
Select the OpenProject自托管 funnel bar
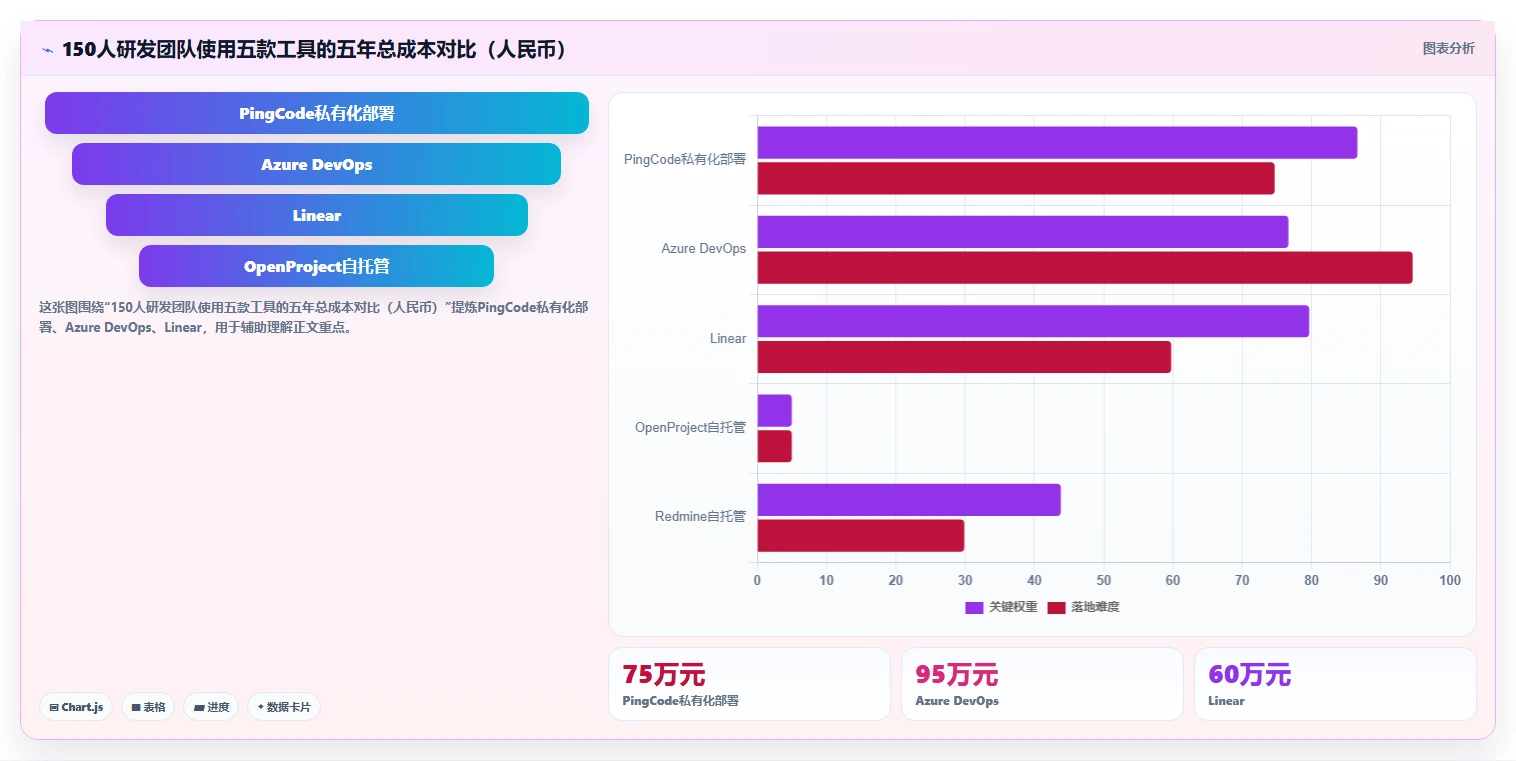click(x=316, y=266)
